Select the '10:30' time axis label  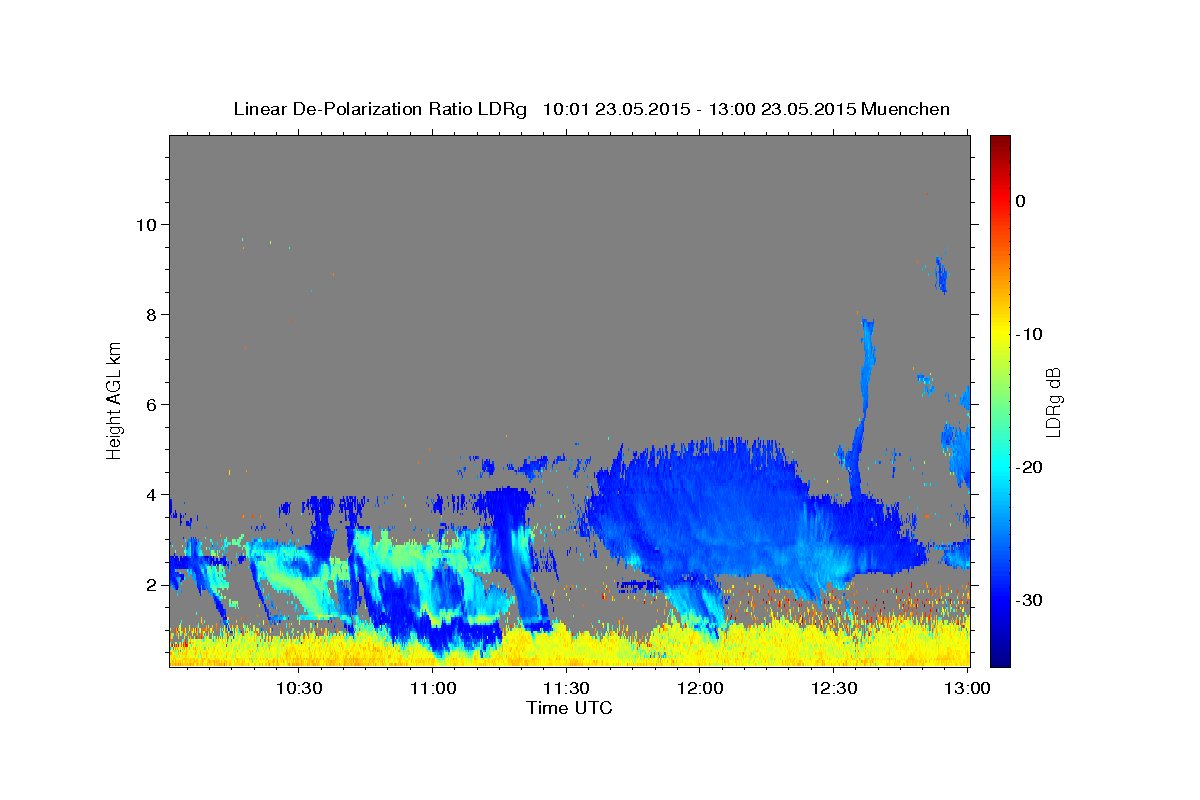click(x=299, y=688)
